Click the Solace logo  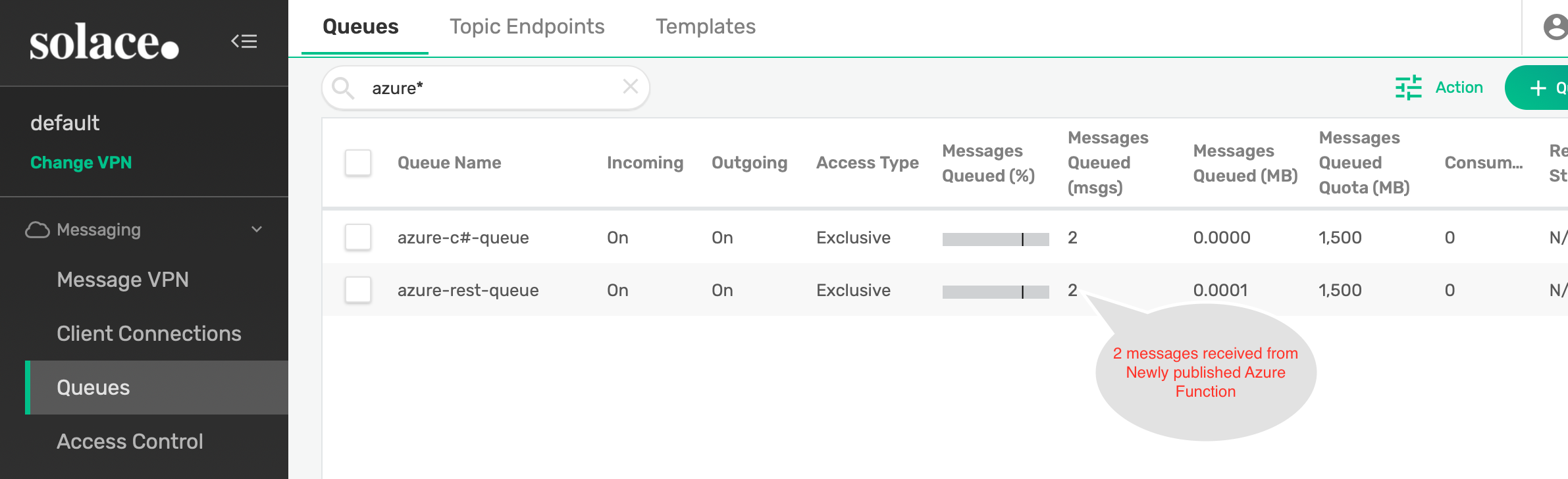click(x=104, y=43)
